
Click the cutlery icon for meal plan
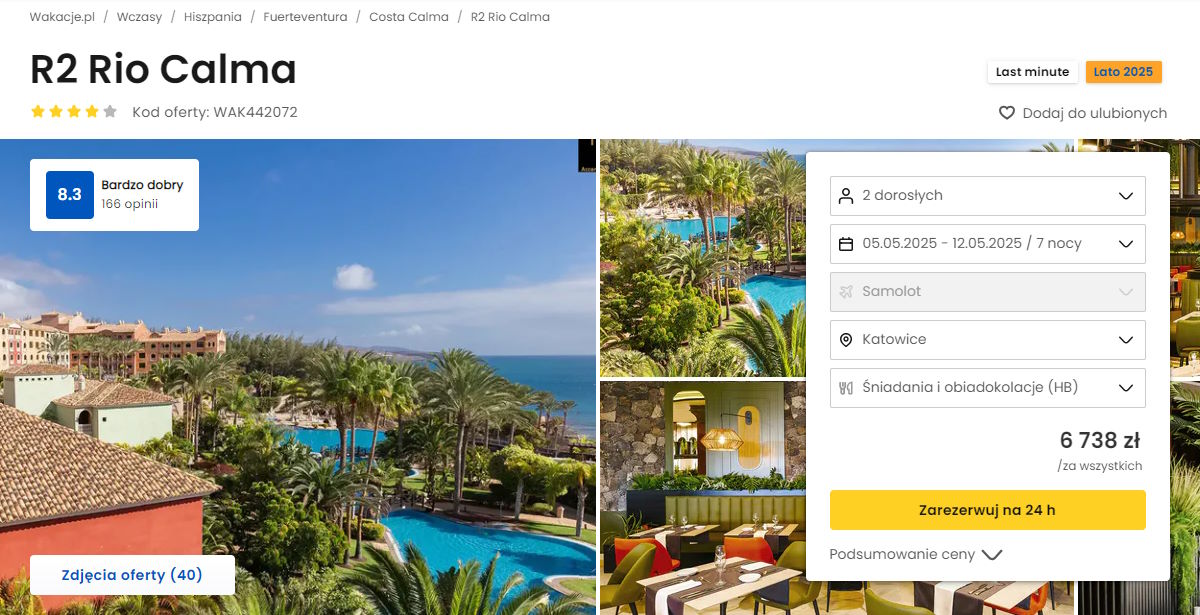(x=846, y=387)
